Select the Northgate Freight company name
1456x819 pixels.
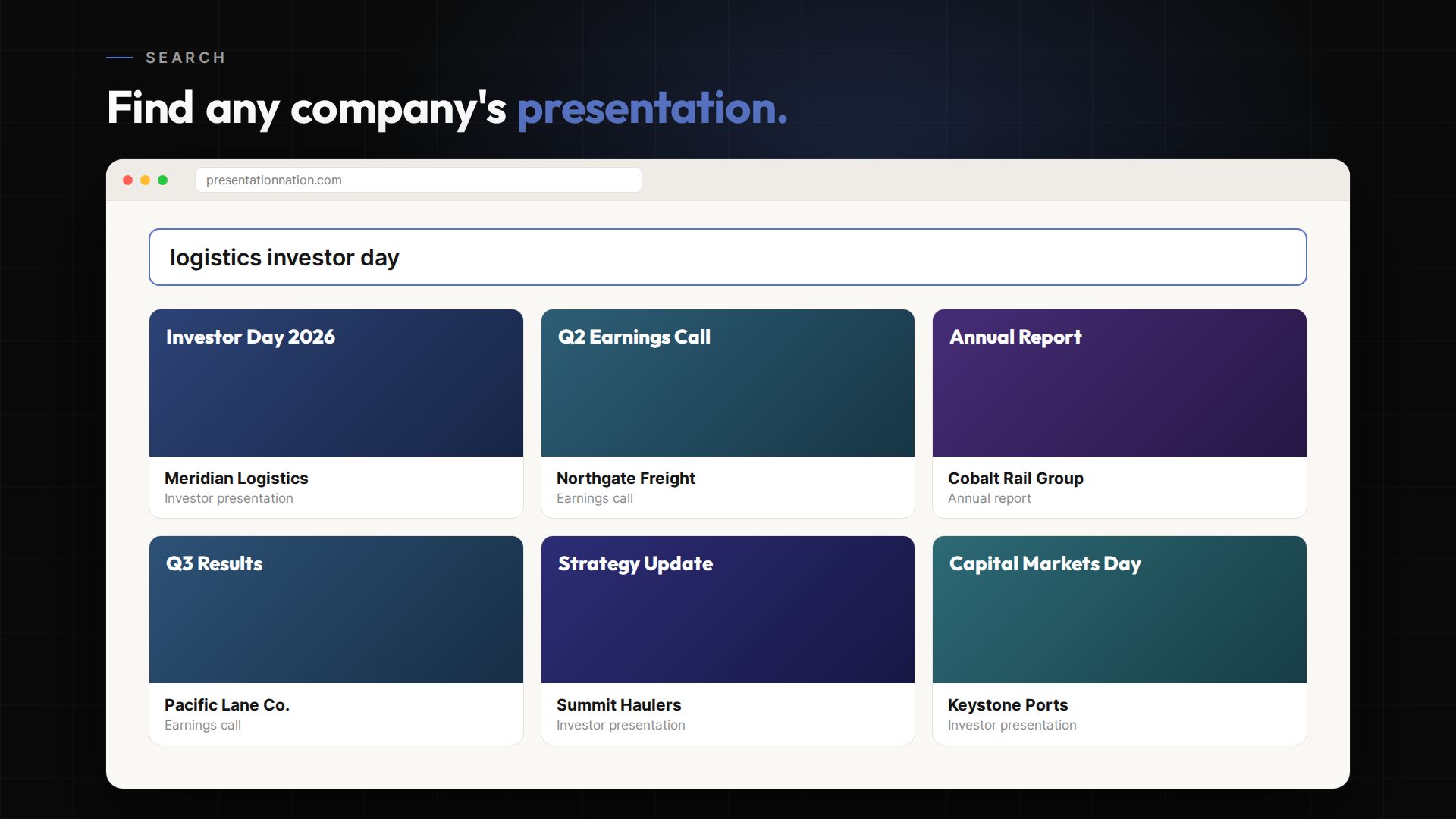(x=626, y=479)
